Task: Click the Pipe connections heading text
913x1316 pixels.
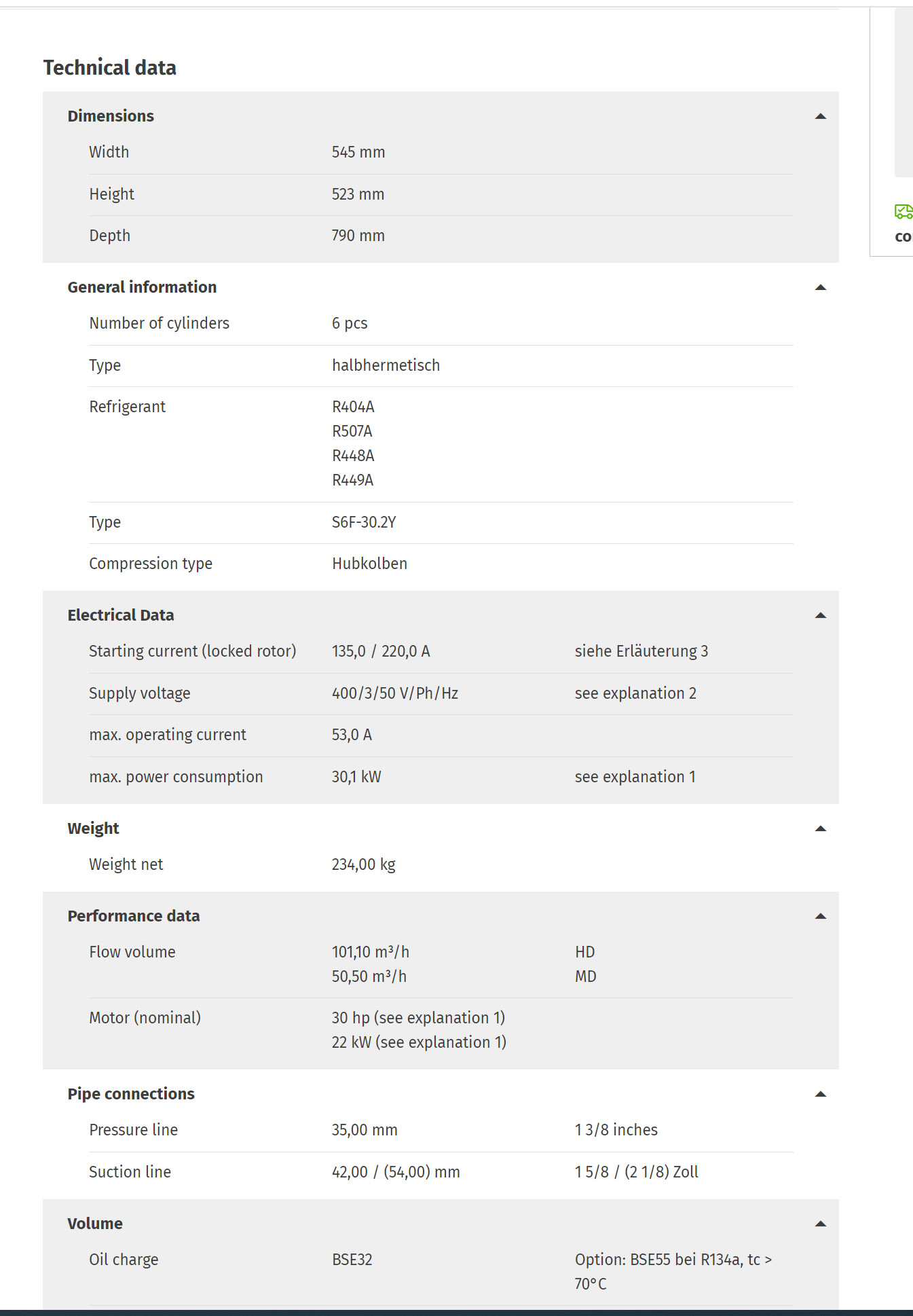Action: [131, 1094]
